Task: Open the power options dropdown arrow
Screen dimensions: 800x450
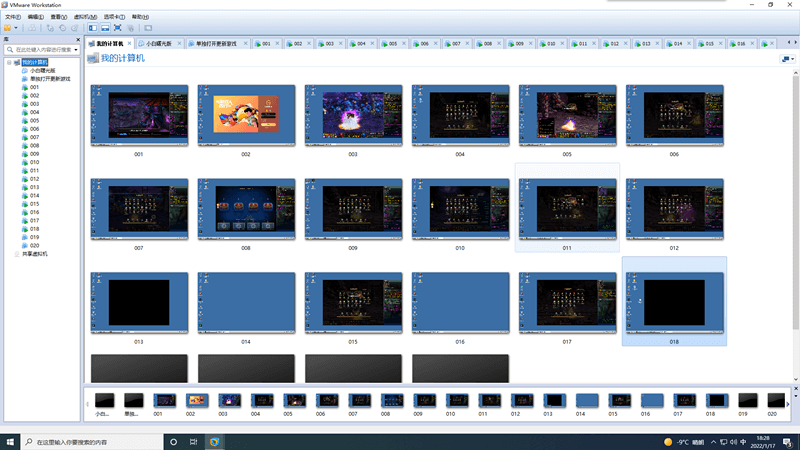Action: [x=16, y=28]
